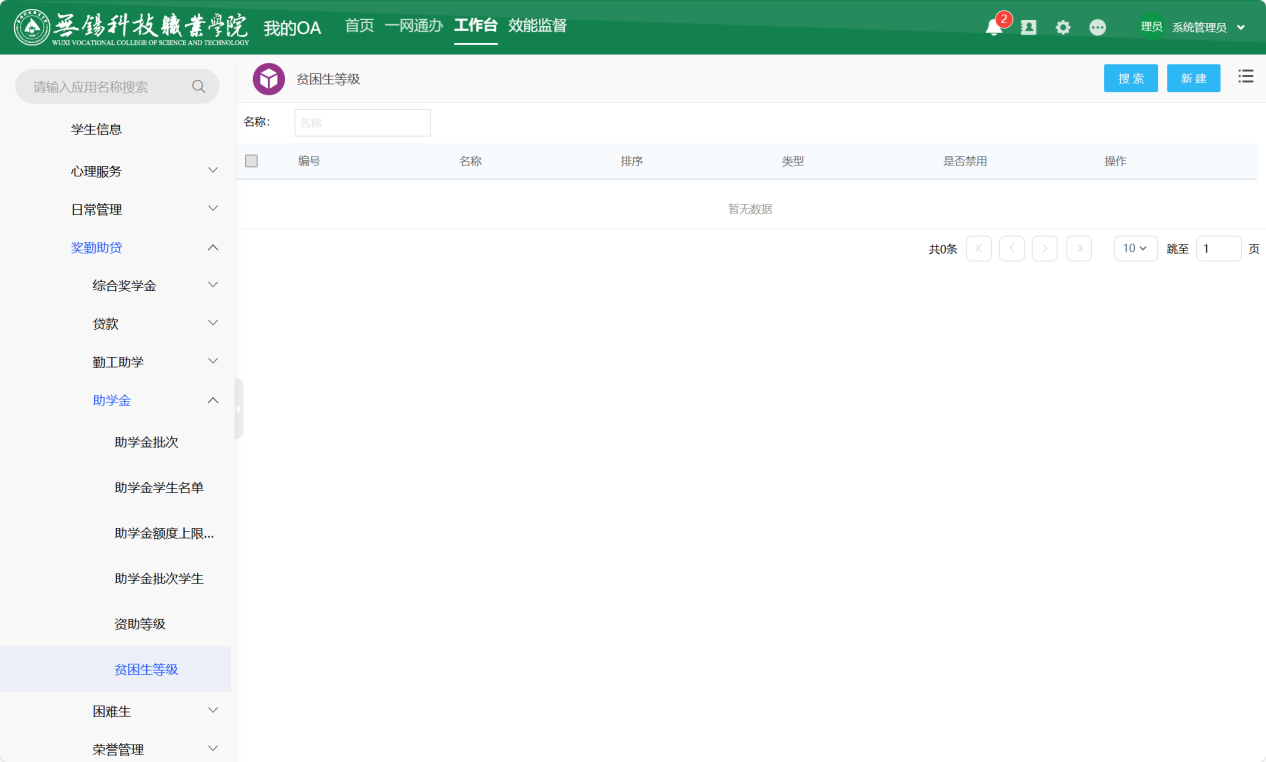
Task: Open 助学金批次学生 in the sidebar
Action: [x=159, y=579]
